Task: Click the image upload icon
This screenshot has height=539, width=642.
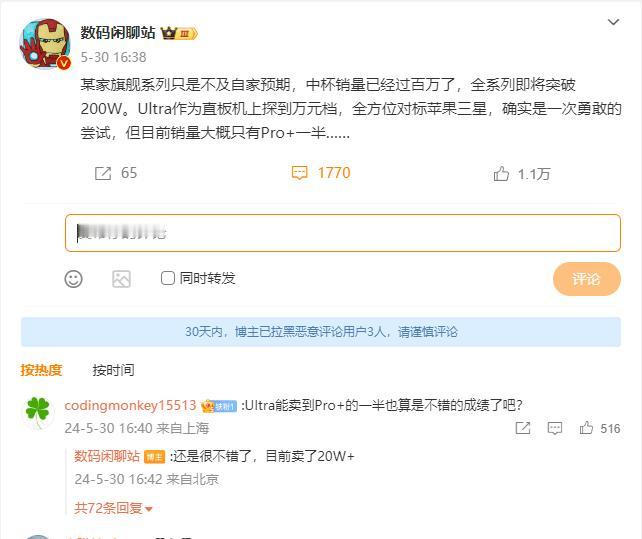Action: (x=121, y=279)
